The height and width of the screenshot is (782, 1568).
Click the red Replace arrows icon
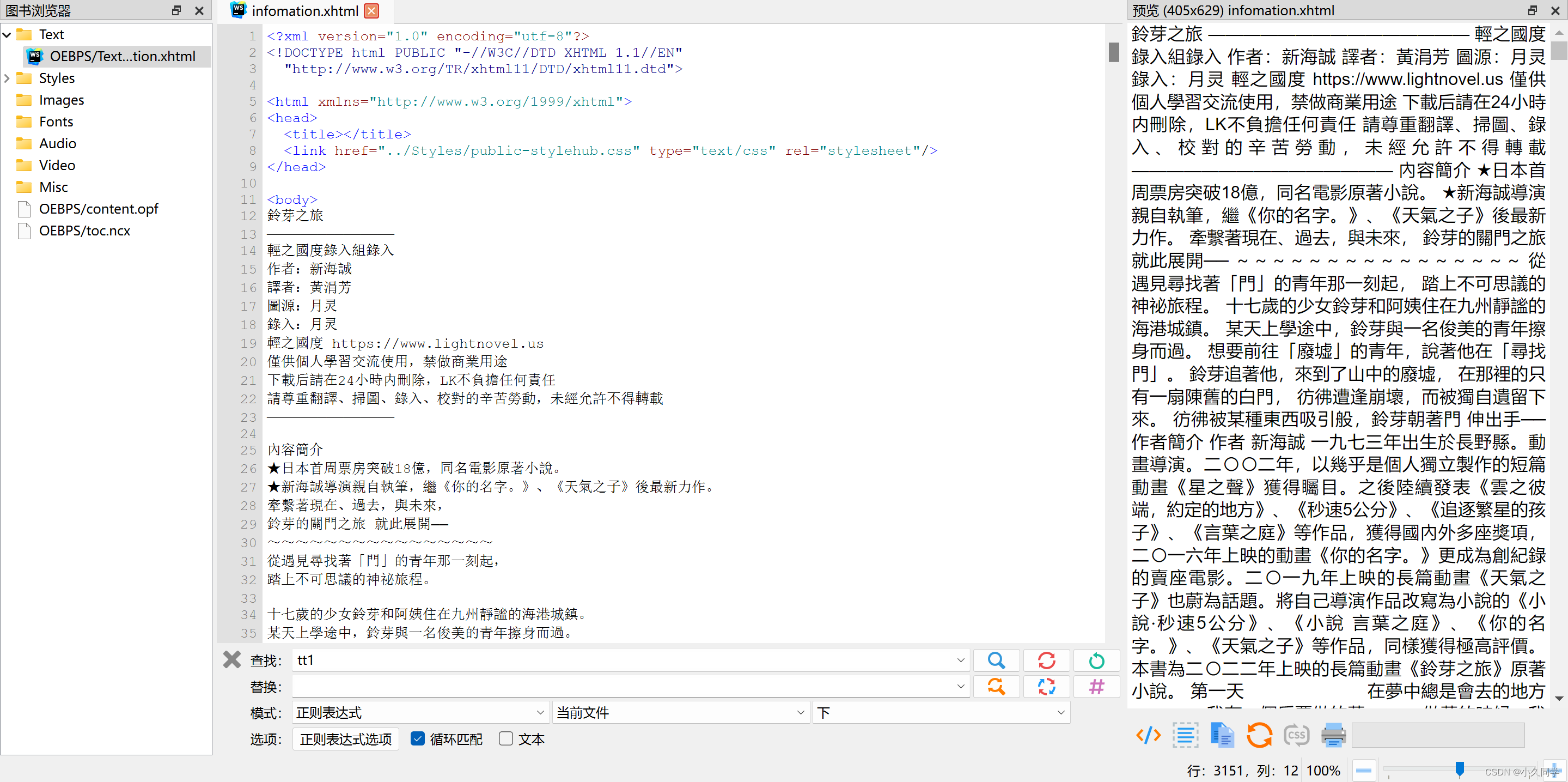1046,660
